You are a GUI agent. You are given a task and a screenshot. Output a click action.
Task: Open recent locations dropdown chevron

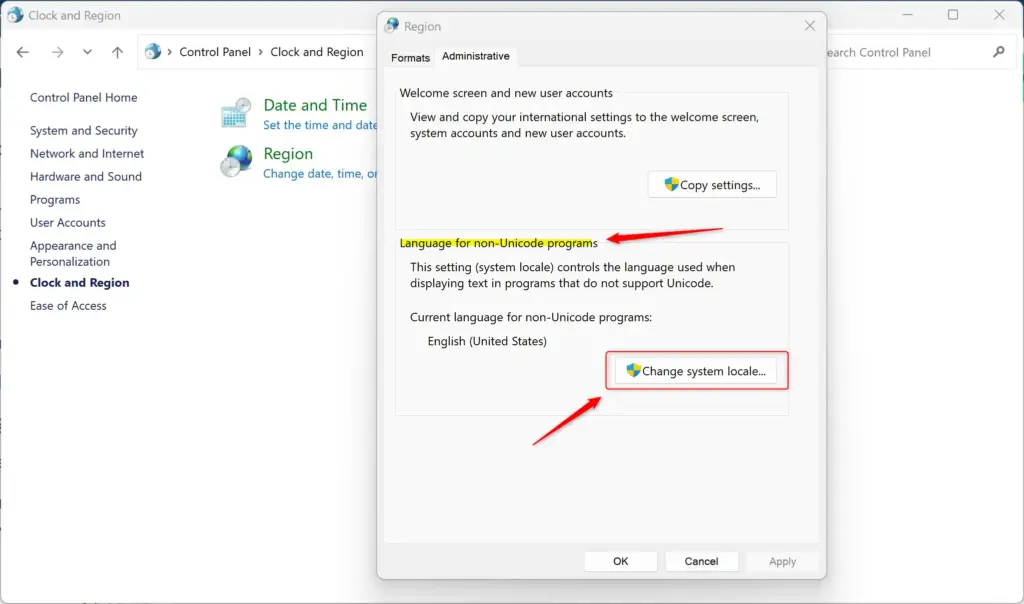pos(87,52)
